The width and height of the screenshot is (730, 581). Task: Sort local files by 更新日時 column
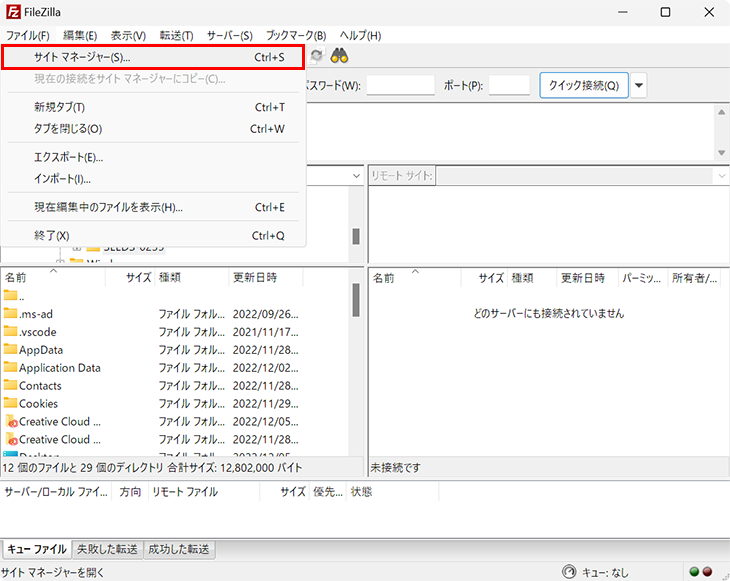click(266, 277)
